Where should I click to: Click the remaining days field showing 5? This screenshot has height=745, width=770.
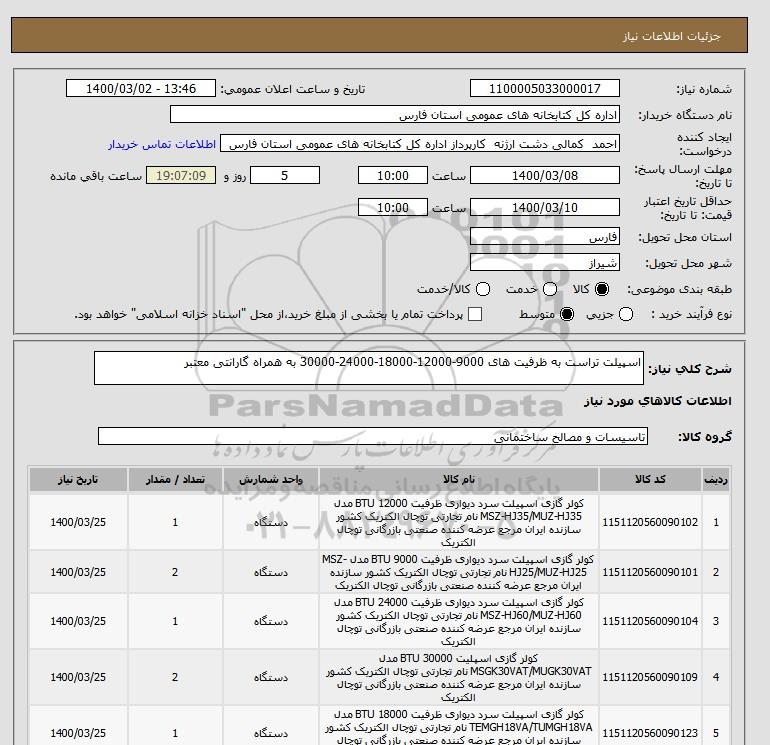pyautogui.click(x=285, y=175)
